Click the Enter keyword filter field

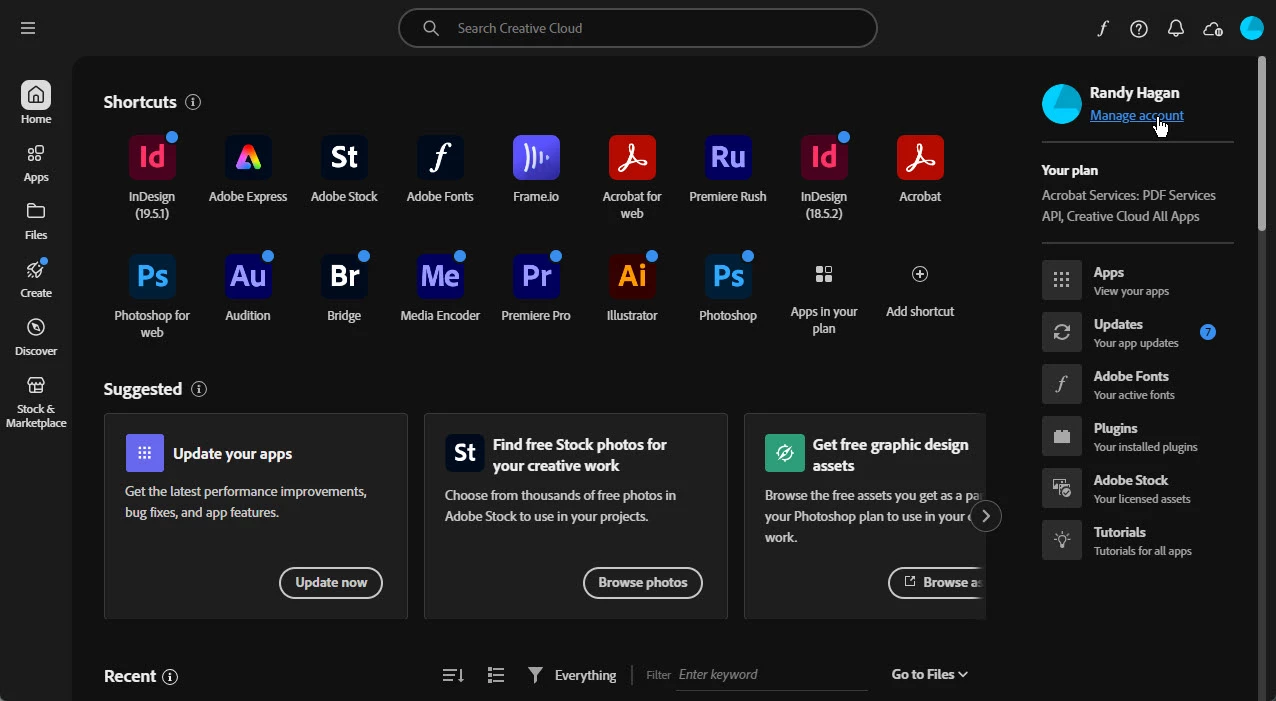[772, 675]
